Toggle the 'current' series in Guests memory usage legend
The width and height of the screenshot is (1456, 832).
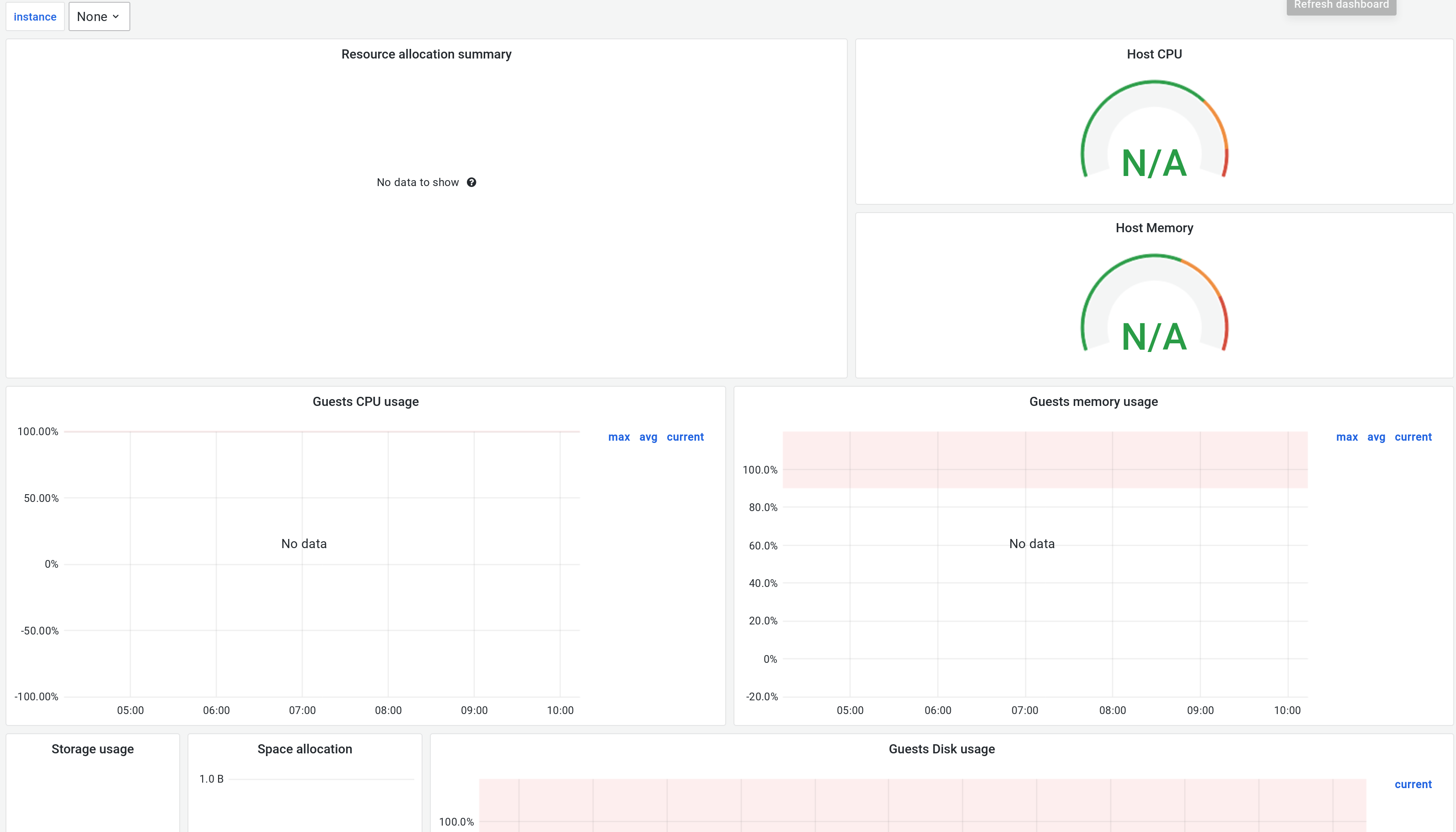click(x=1414, y=437)
